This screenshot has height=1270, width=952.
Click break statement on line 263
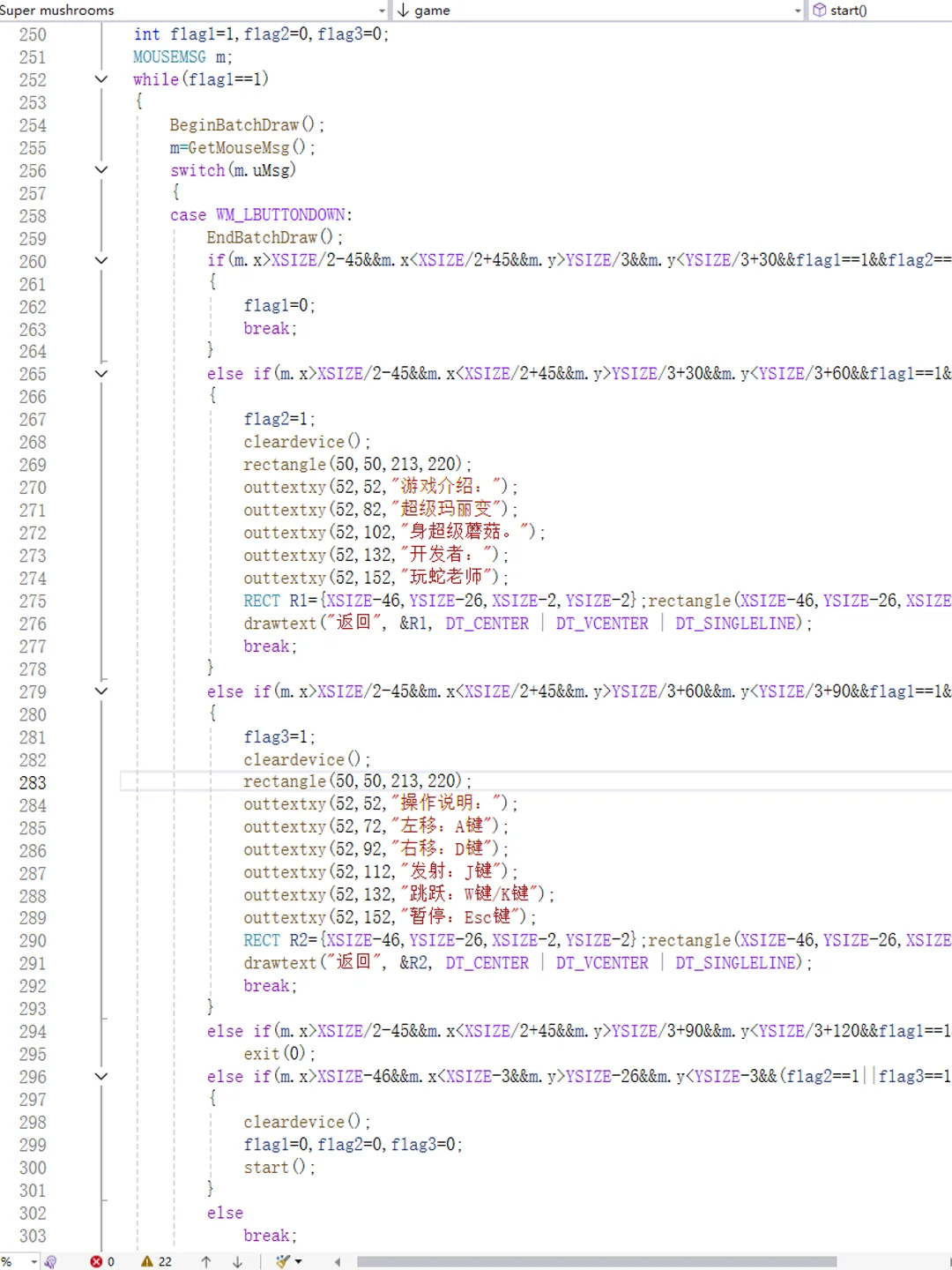coord(270,329)
